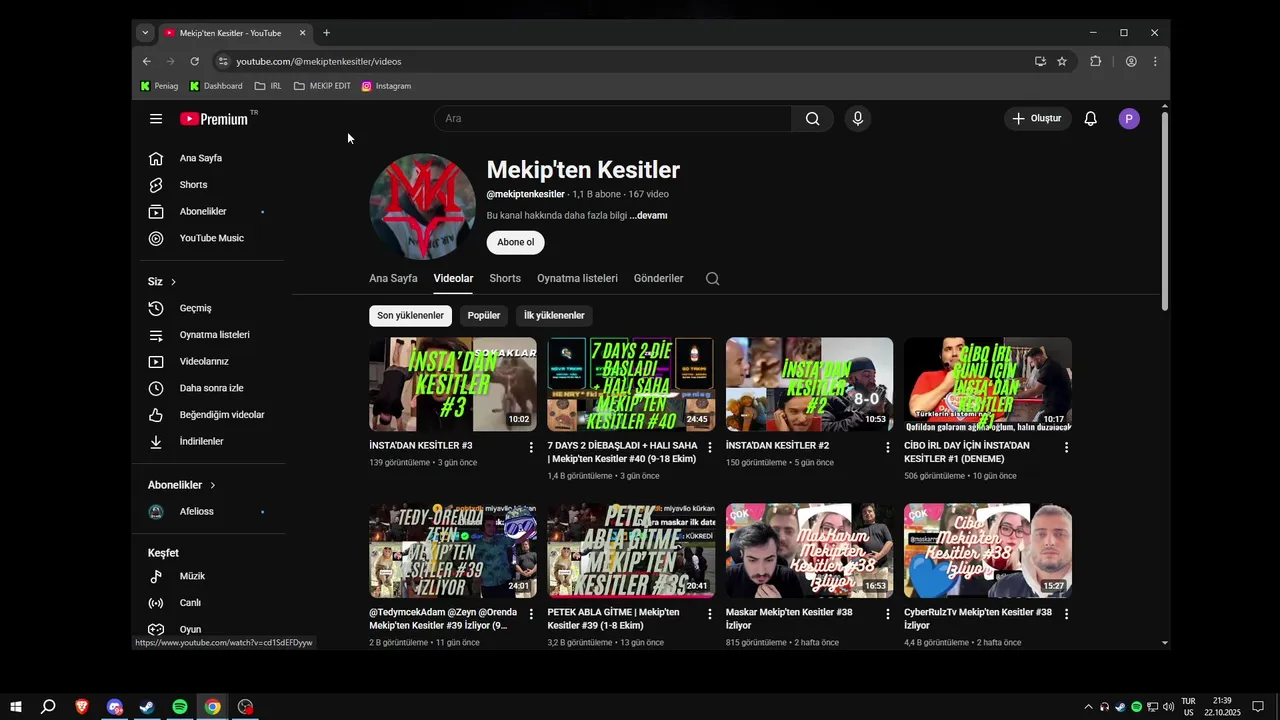Select Popüler filter chip
The height and width of the screenshot is (720, 1280).
point(484,316)
